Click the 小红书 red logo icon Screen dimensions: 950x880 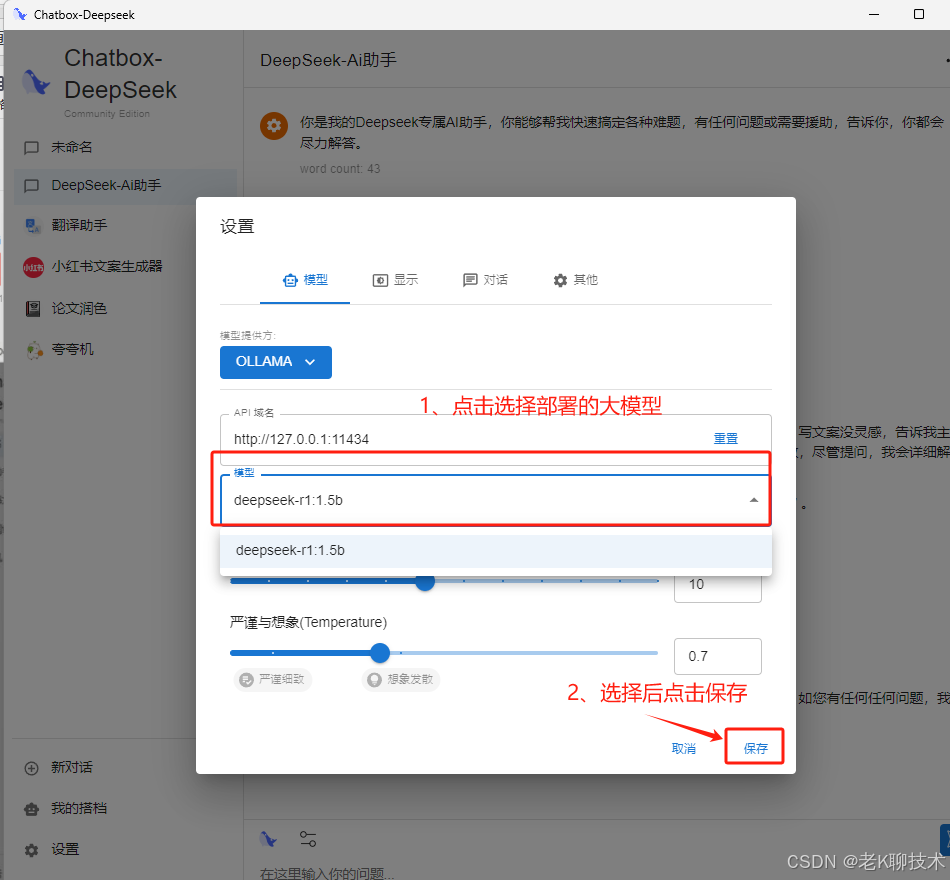(33, 267)
